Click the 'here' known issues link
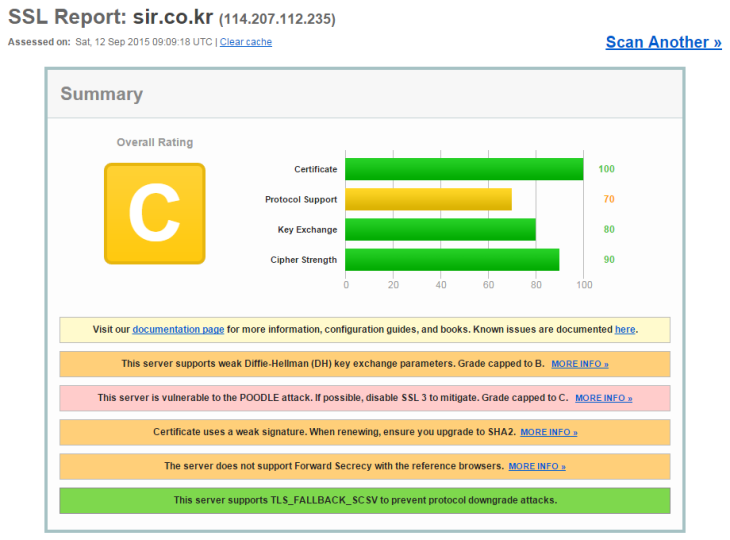 pyautogui.click(x=625, y=329)
